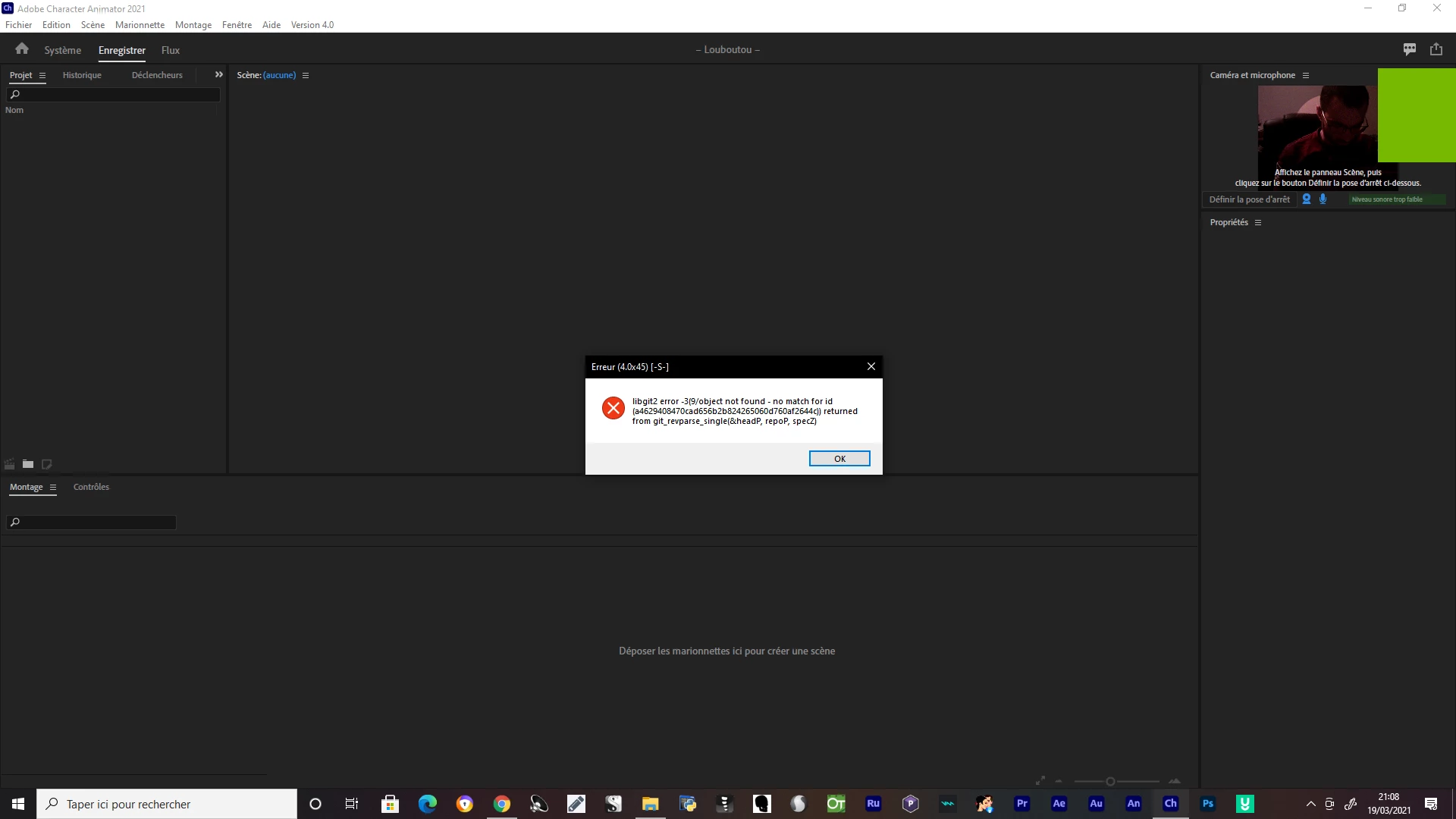
Task: Switch to the Flux workspace tab
Action: pos(171,51)
